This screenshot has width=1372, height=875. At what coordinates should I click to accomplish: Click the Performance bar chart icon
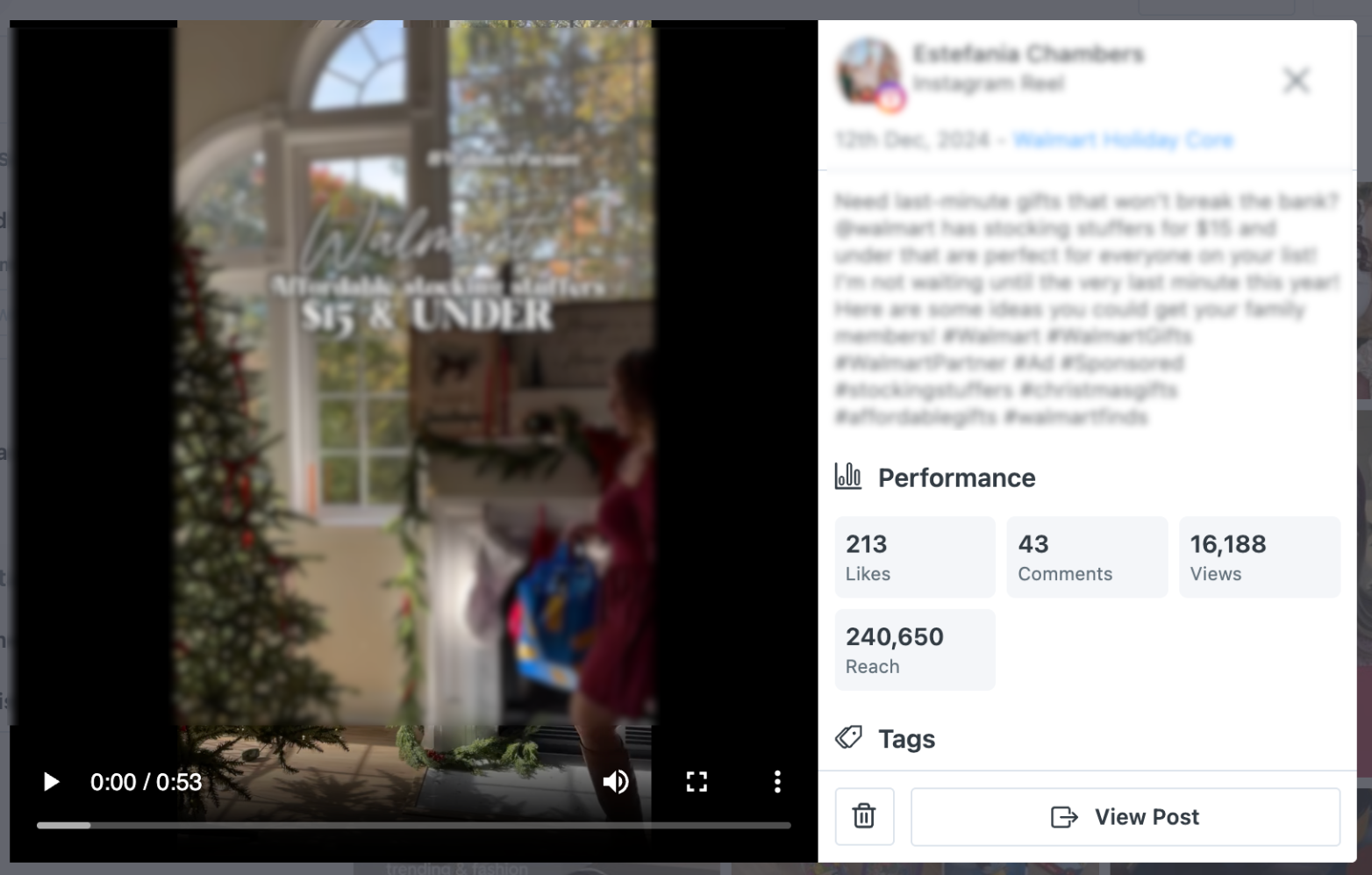(848, 477)
